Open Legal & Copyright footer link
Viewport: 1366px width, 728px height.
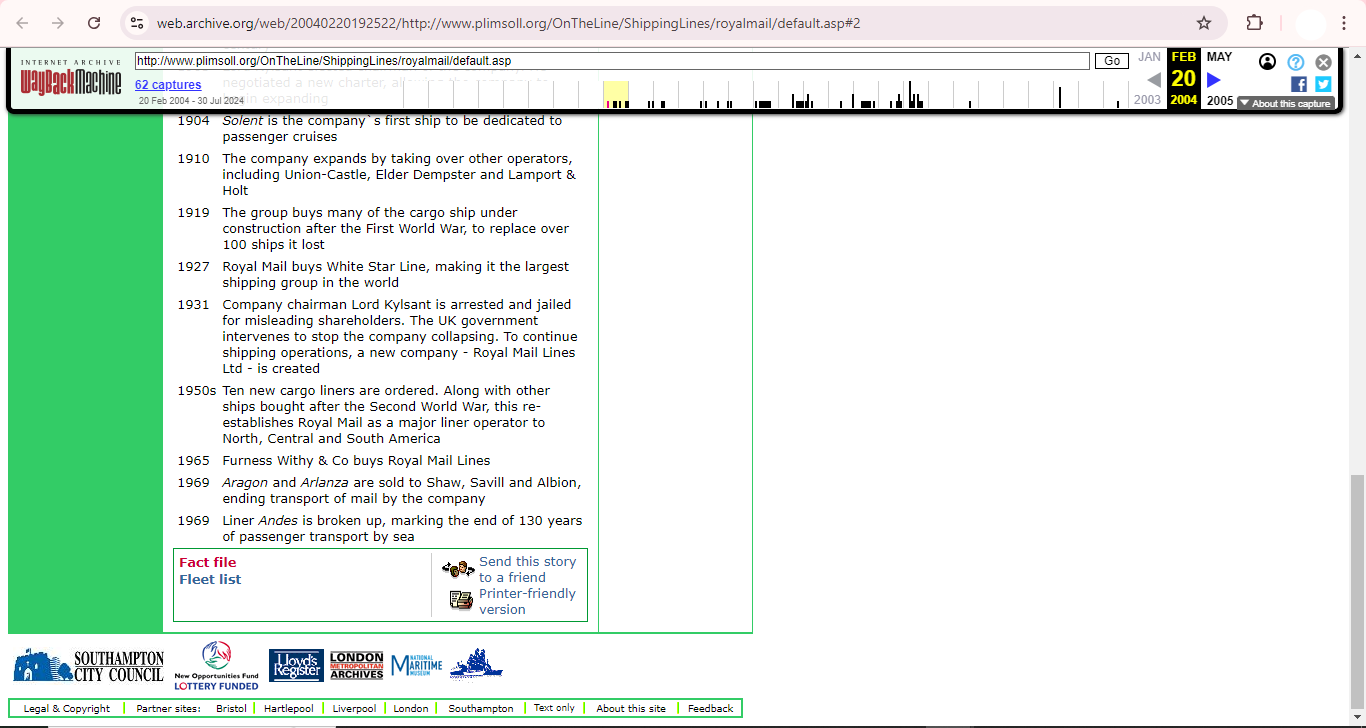coord(67,709)
